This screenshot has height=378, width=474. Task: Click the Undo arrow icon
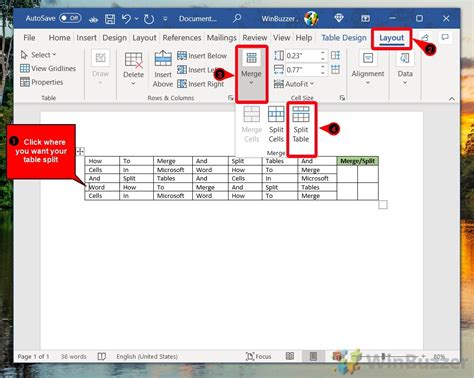point(126,18)
